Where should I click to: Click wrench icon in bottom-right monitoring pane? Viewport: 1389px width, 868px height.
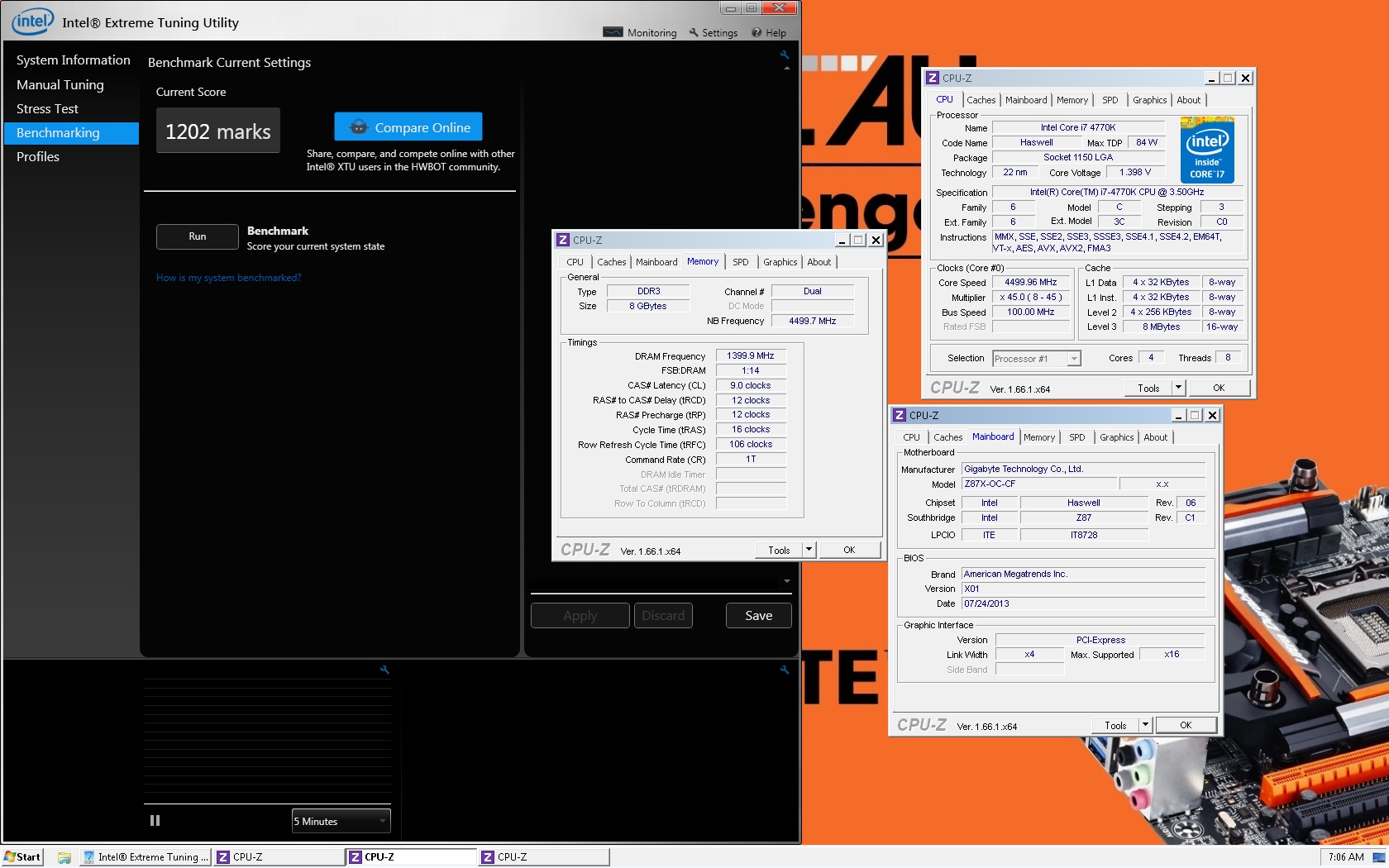pos(784,670)
